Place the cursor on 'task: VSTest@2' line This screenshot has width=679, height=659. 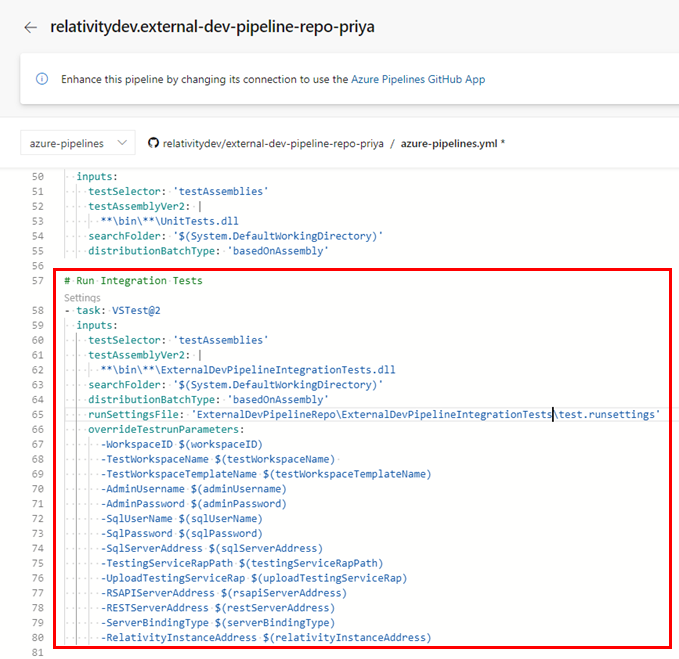(x=113, y=310)
